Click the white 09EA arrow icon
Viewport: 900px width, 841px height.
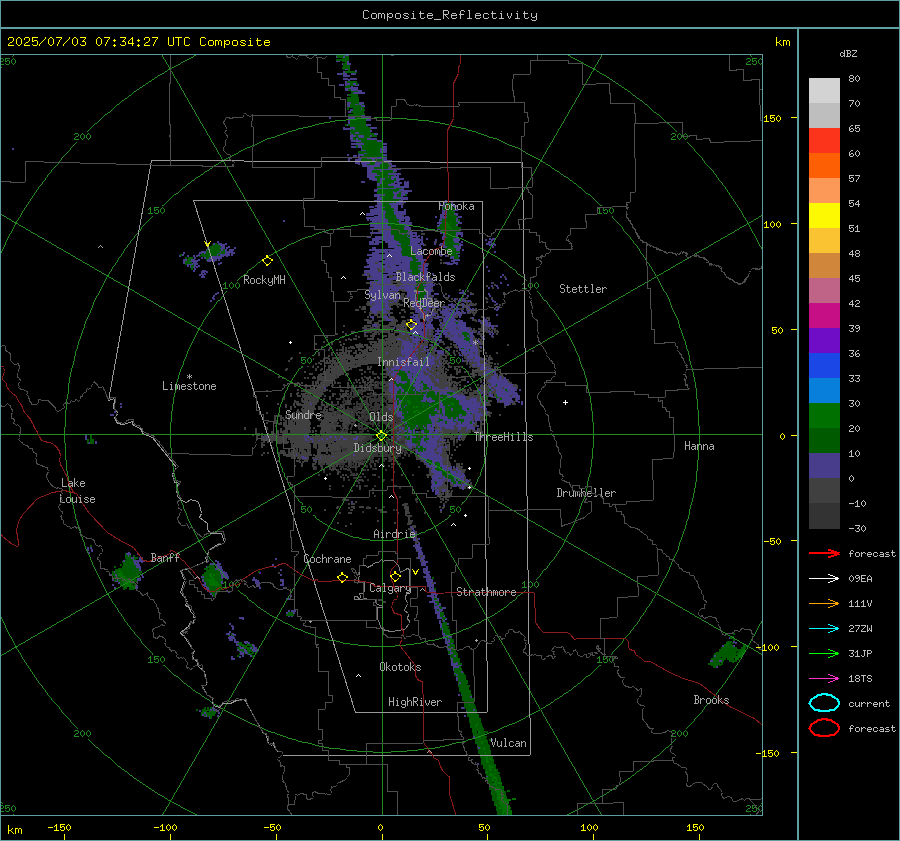point(824,579)
